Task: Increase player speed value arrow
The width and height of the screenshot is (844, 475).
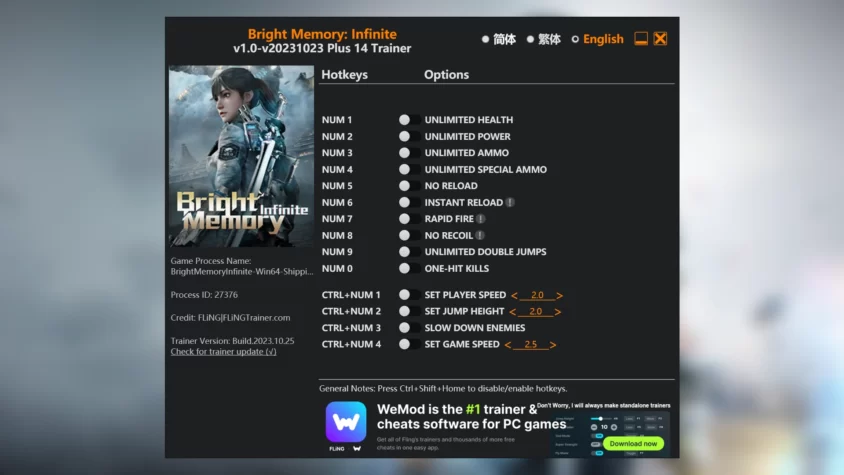Action: (x=560, y=295)
